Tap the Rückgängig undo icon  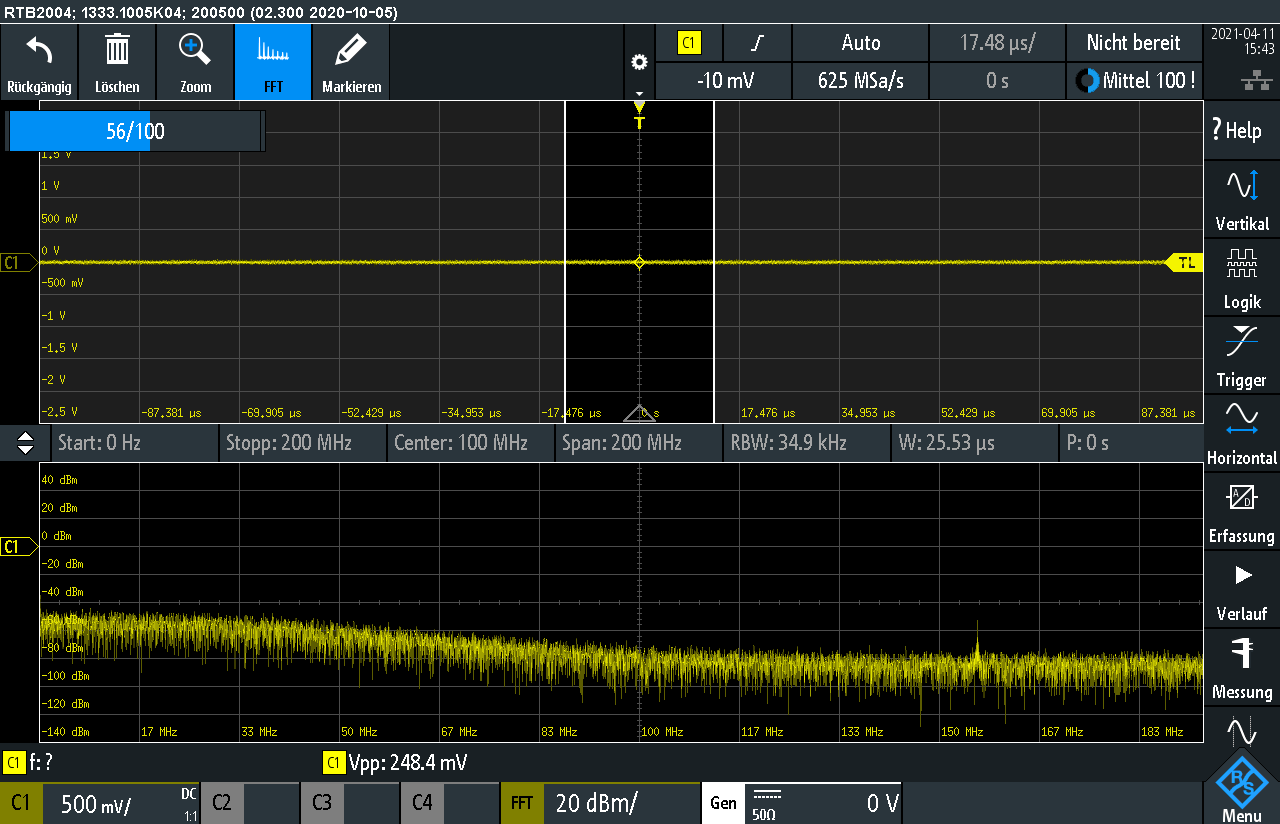click(39, 62)
